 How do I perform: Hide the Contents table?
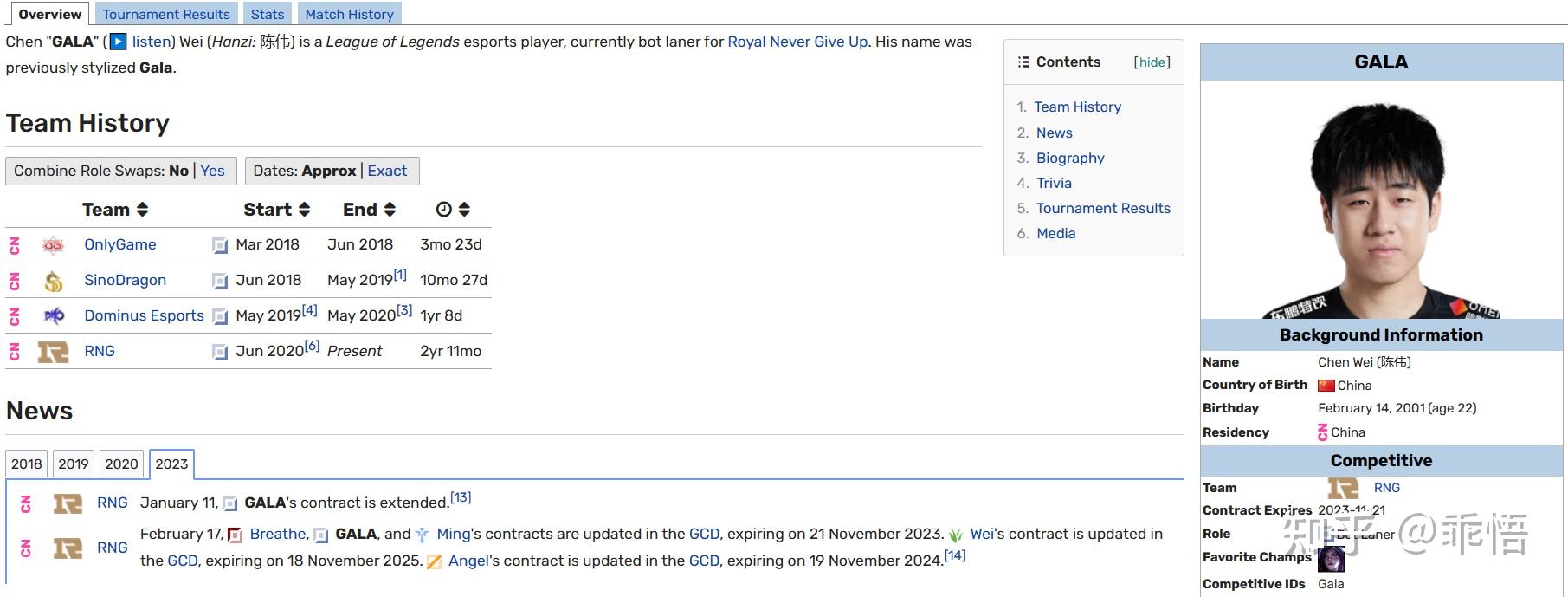[1152, 62]
